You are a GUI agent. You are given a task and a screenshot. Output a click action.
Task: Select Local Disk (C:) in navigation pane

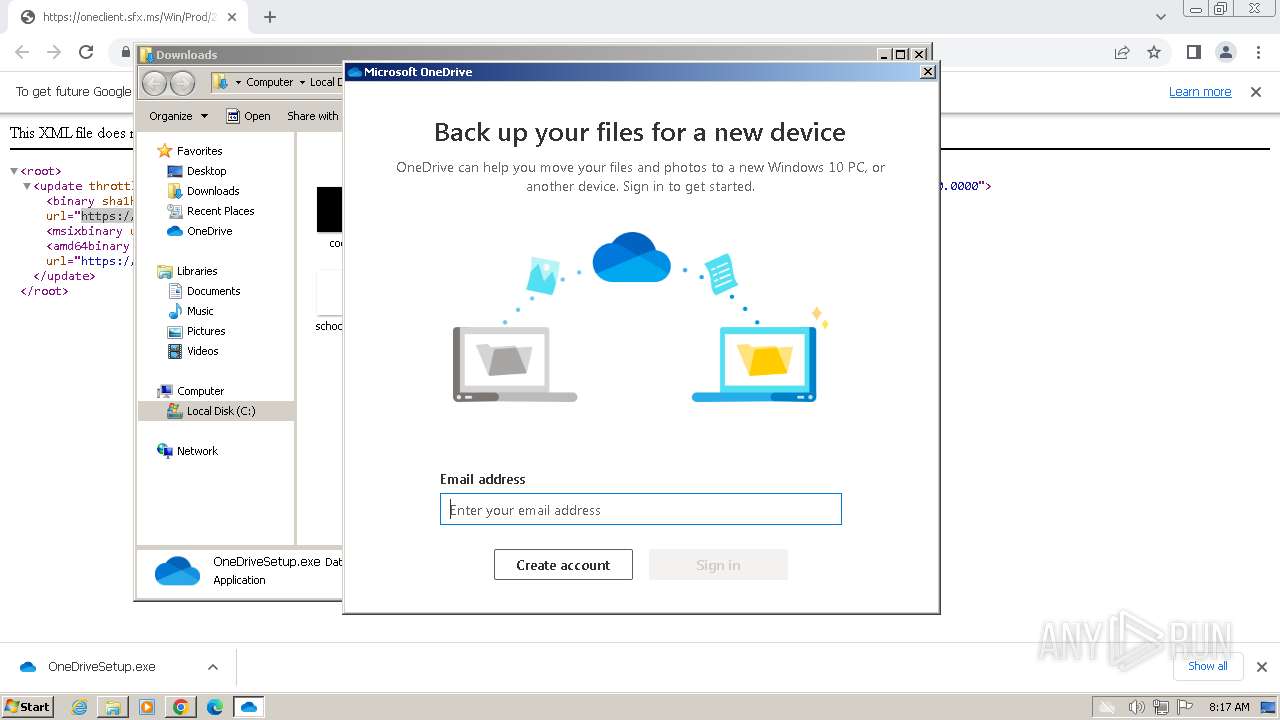point(216,411)
